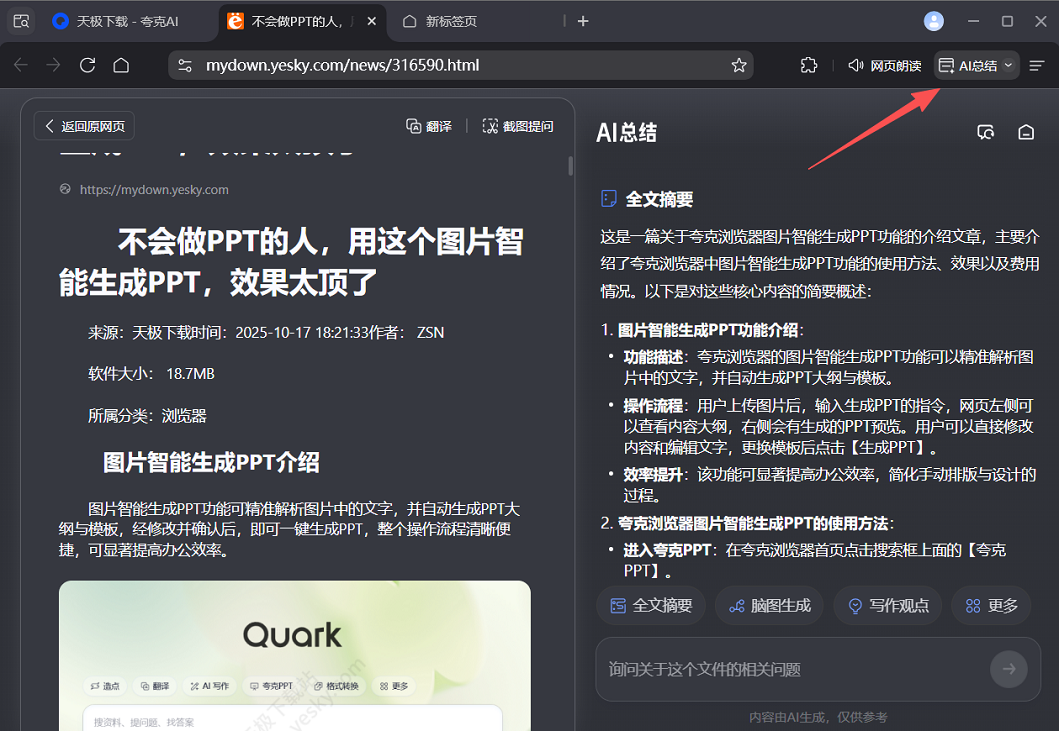Click the mydown.yesky.com source link

click(x=154, y=190)
